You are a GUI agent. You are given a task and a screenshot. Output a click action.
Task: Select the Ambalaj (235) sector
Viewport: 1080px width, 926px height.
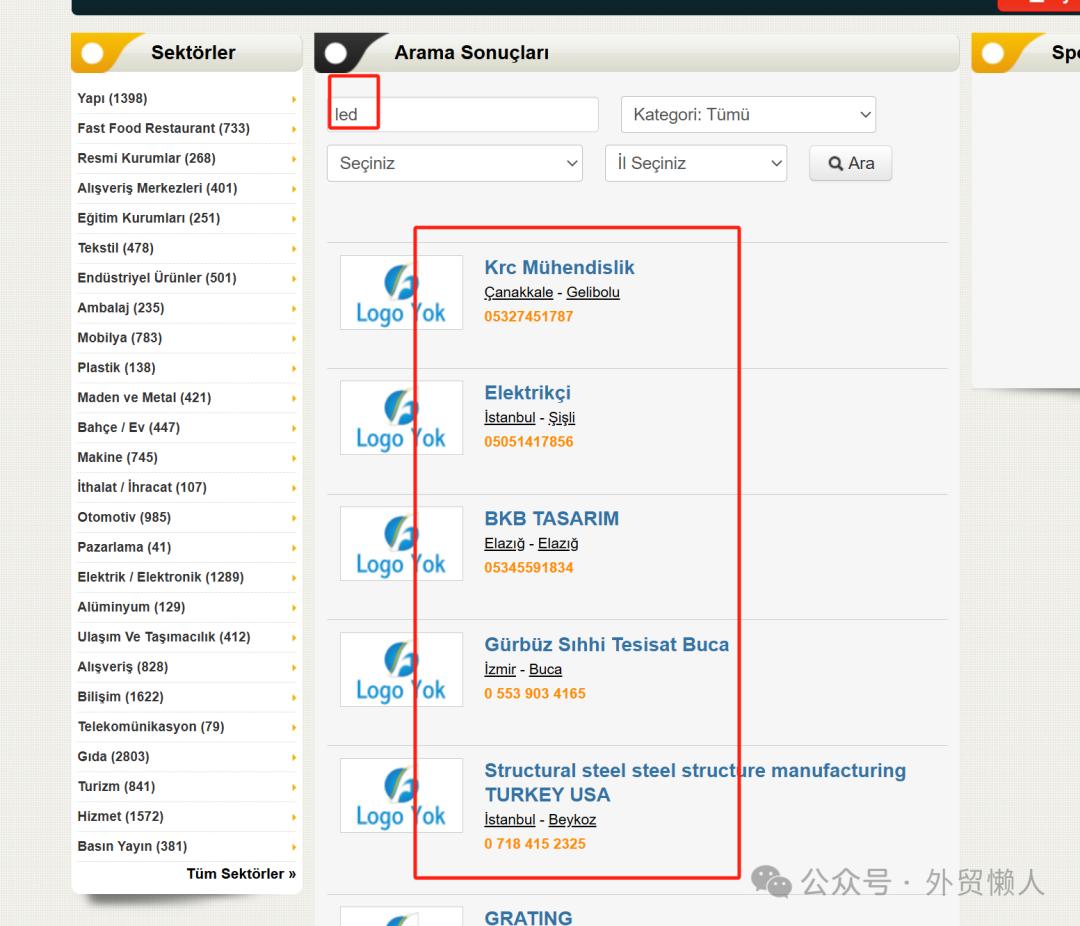coord(121,308)
